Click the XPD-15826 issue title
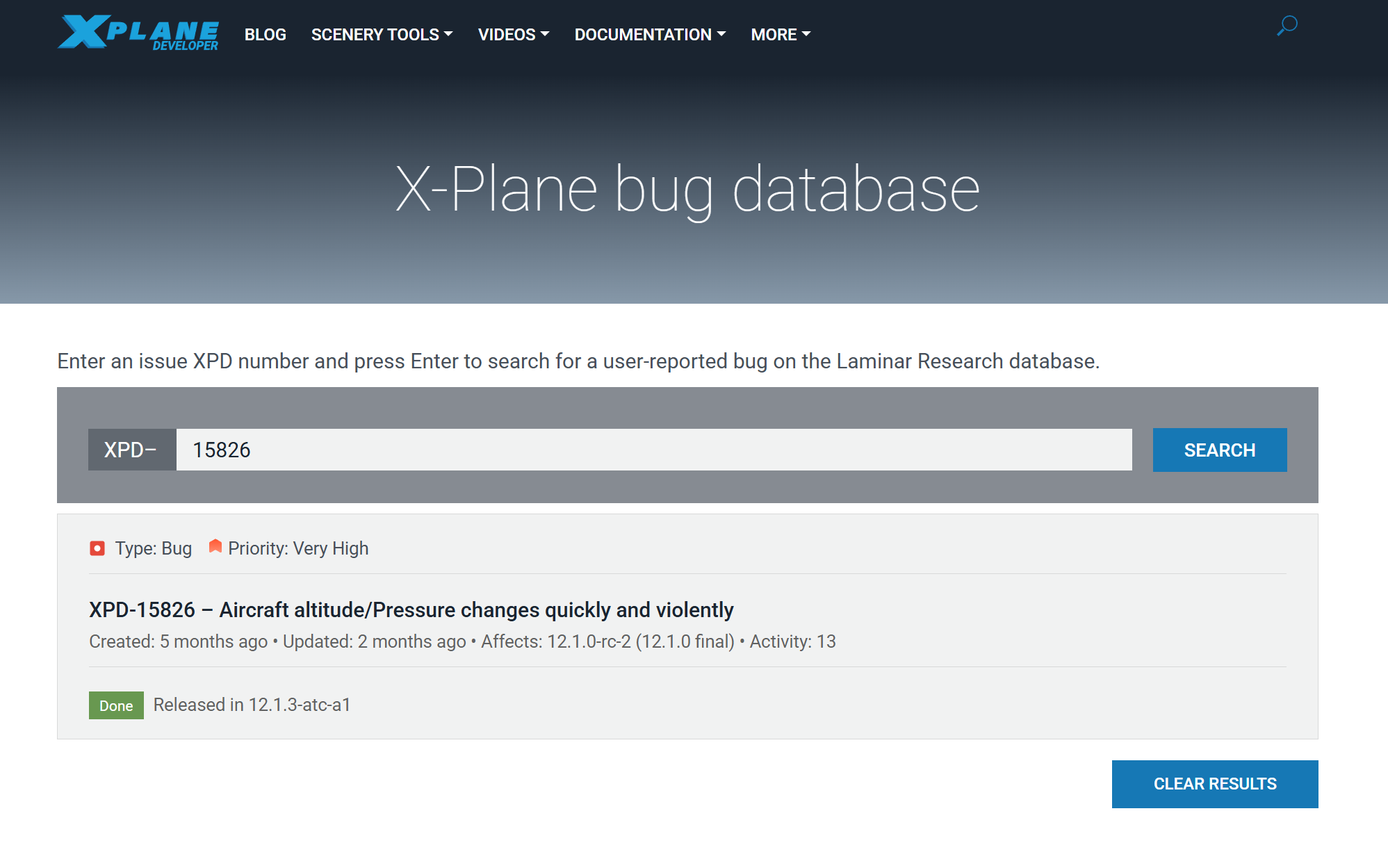 tap(411, 609)
